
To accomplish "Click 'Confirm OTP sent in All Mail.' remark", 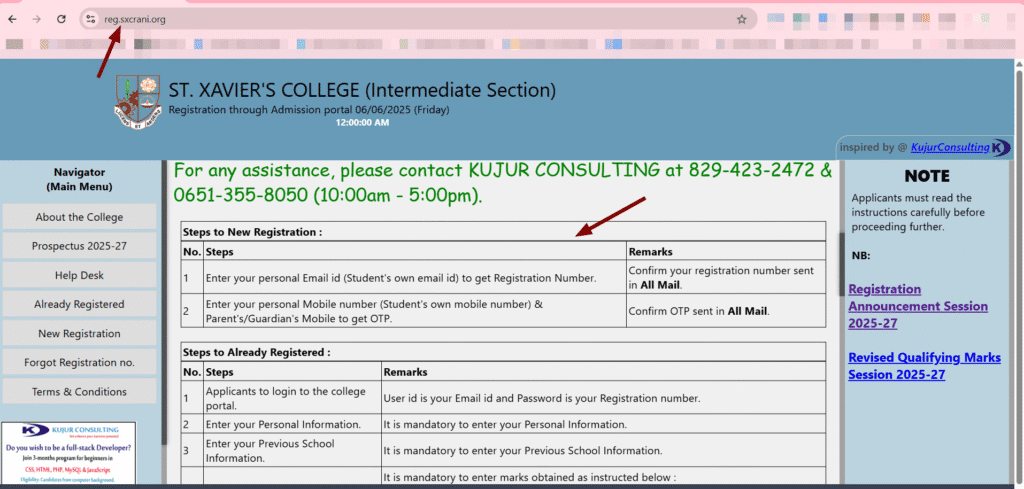I will (699, 311).
